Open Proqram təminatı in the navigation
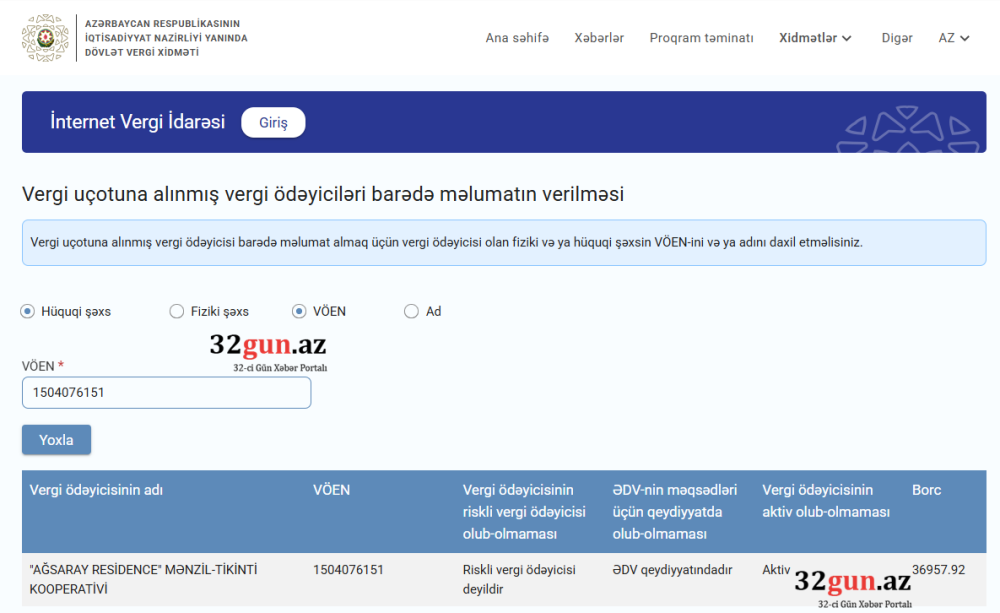This screenshot has height=613, width=1000. pyautogui.click(x=701, y=38)
